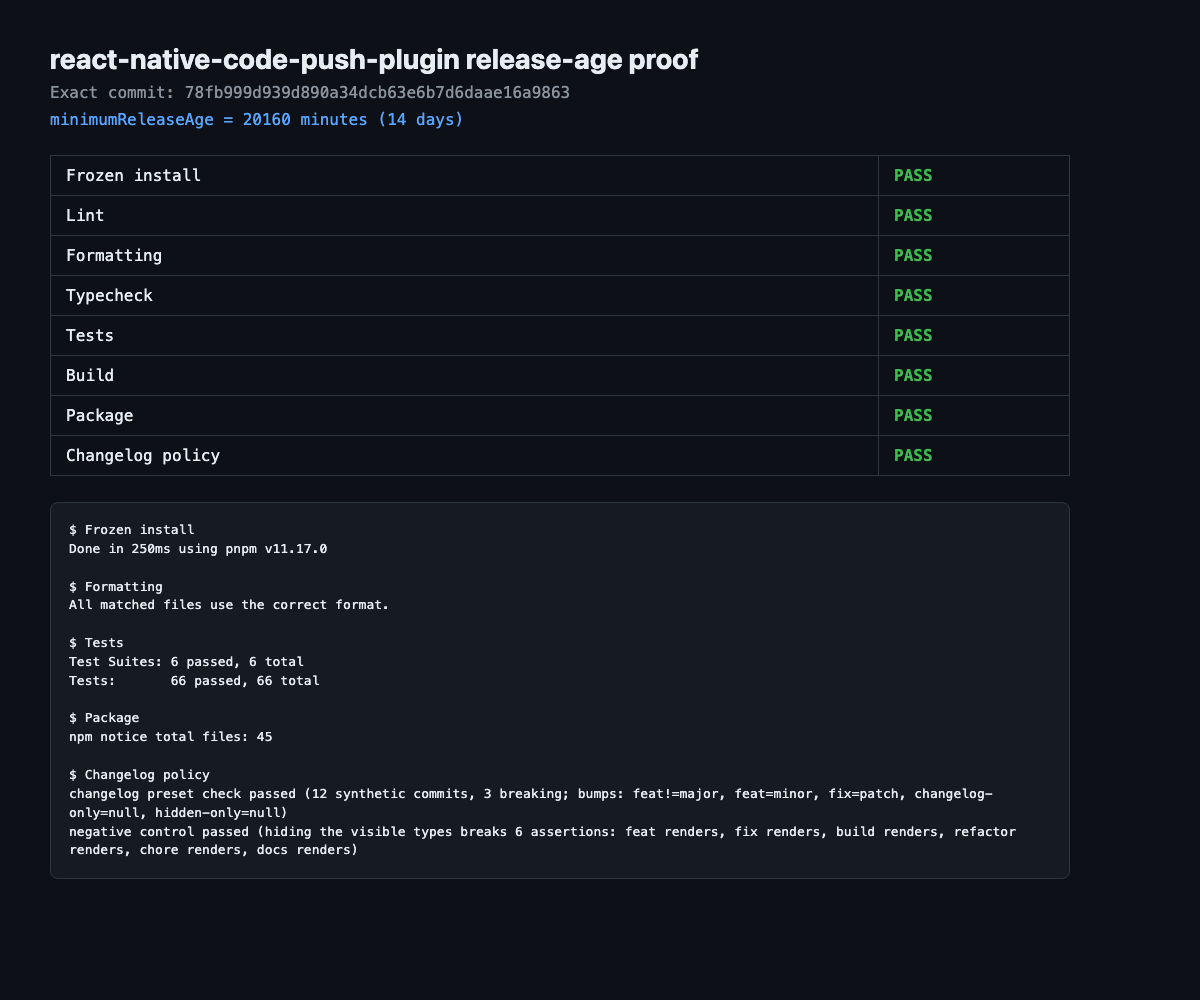
Task: Click the 'Package' table cell
Action: pos(464,416)
